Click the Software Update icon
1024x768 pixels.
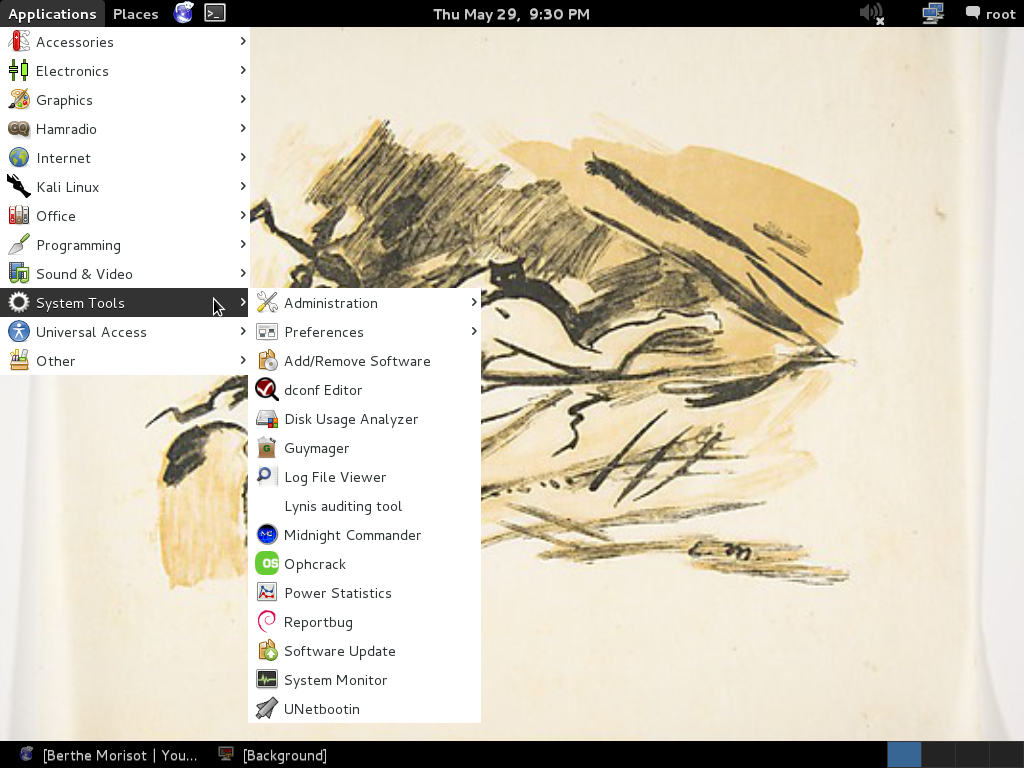point(267,651)
